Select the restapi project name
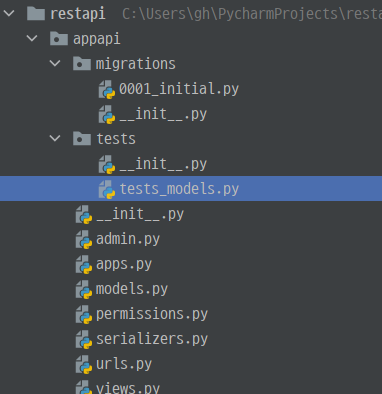The width and height of the screenshot is (382, 394). click(78, 14)
